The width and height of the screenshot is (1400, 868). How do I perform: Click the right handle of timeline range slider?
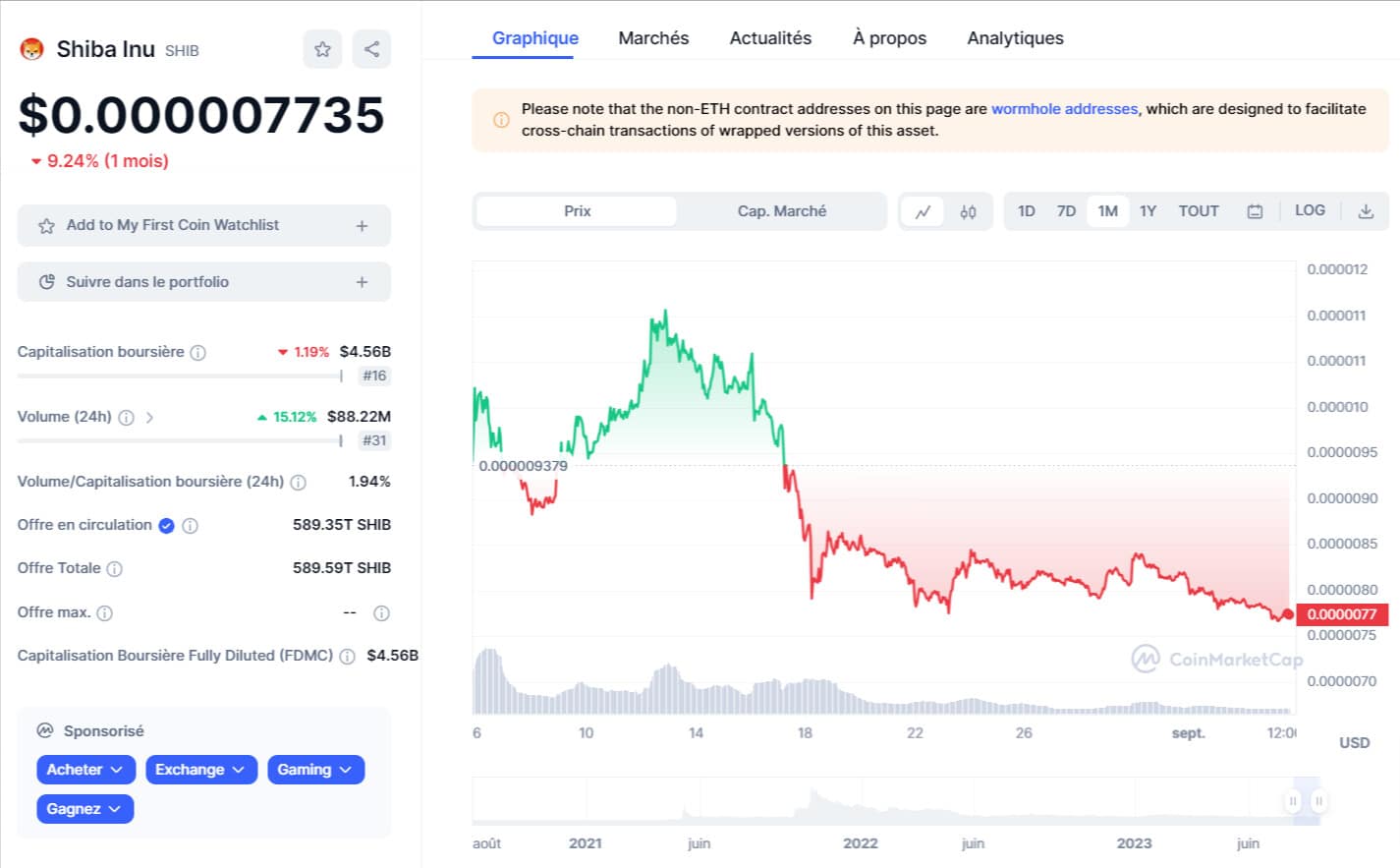[x=1318, y=801]
